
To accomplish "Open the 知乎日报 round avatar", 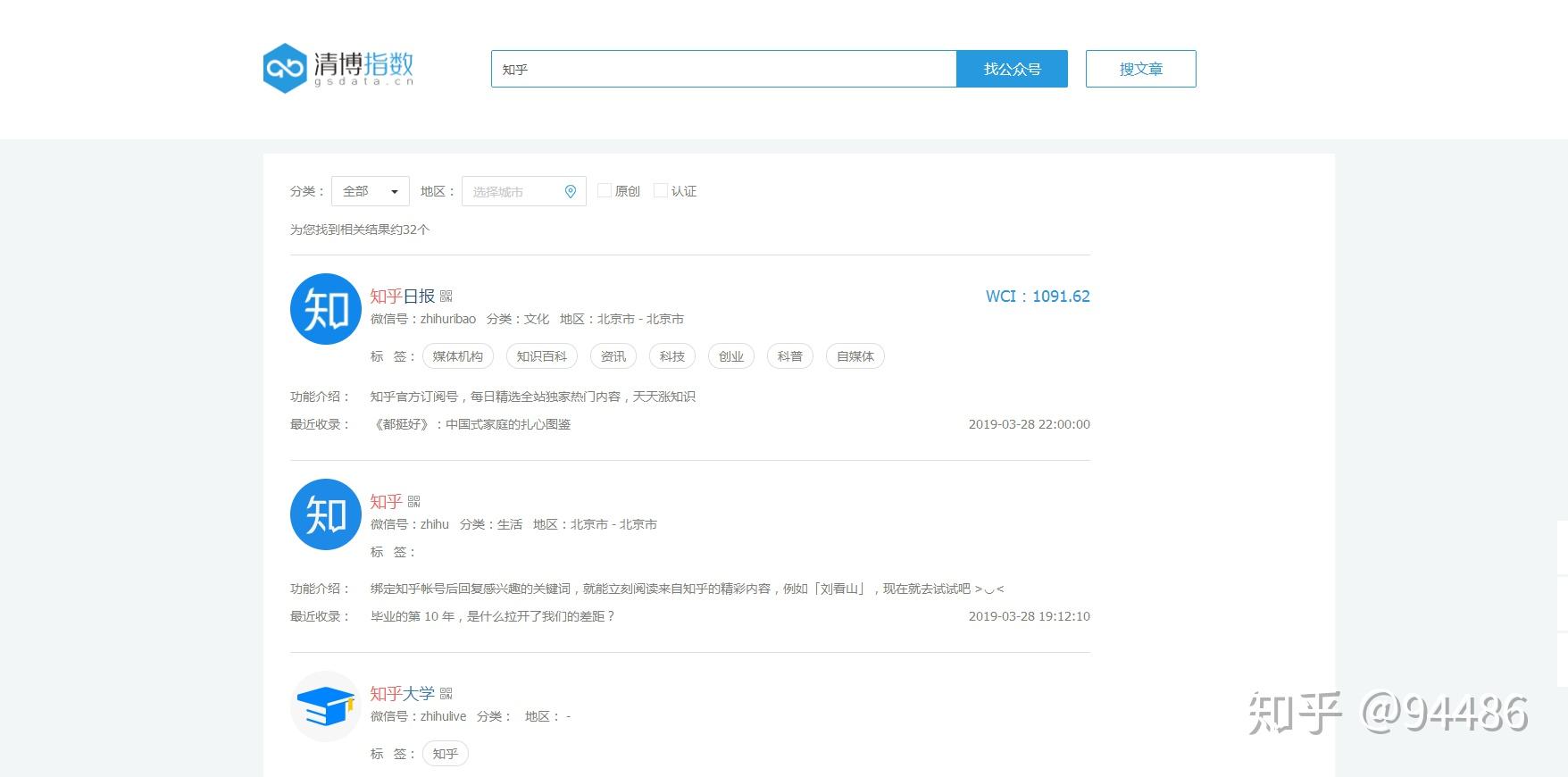I will (x=326, y=309).
